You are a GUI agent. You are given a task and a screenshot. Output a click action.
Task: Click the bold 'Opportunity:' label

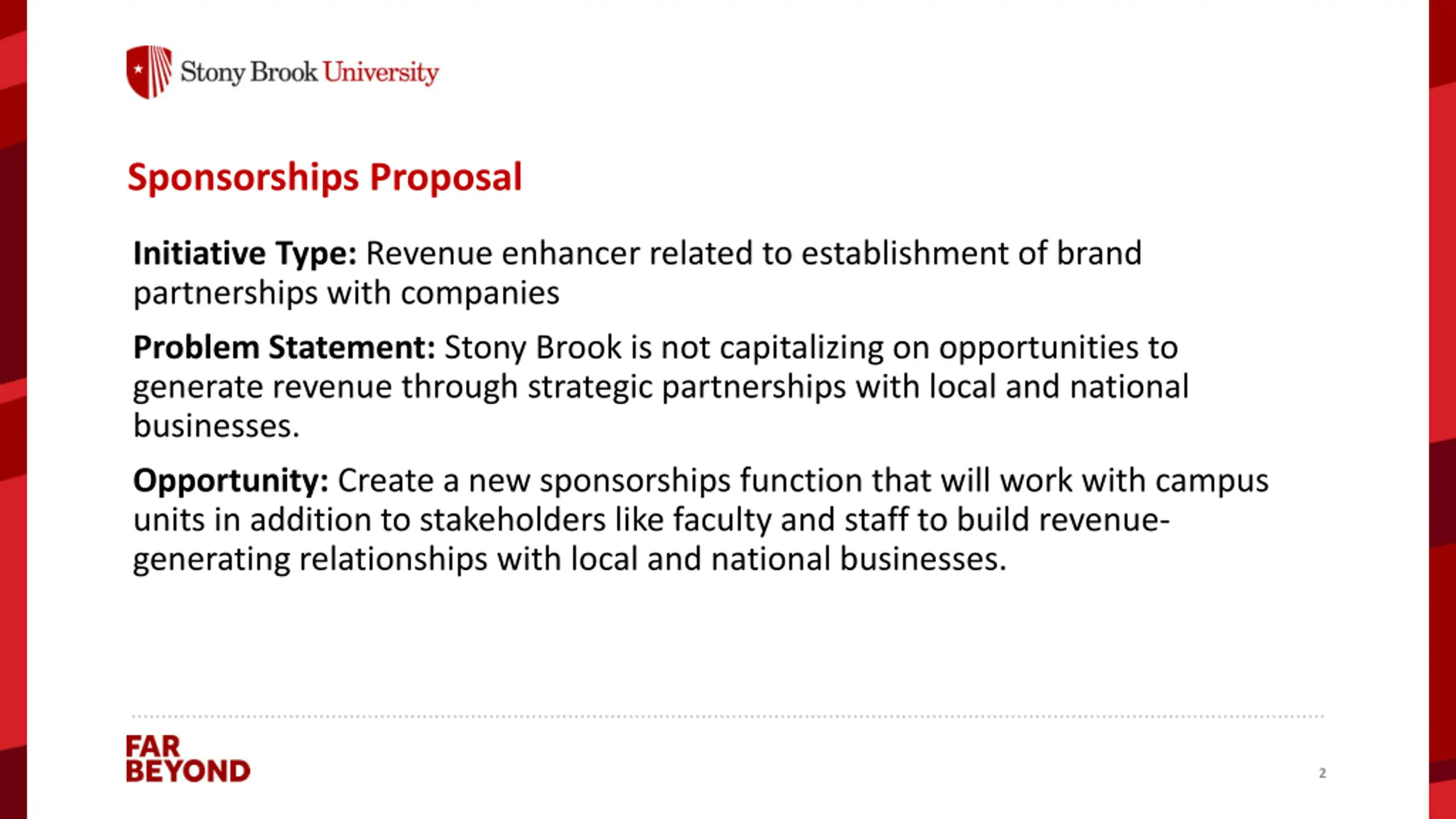point(231,481)
